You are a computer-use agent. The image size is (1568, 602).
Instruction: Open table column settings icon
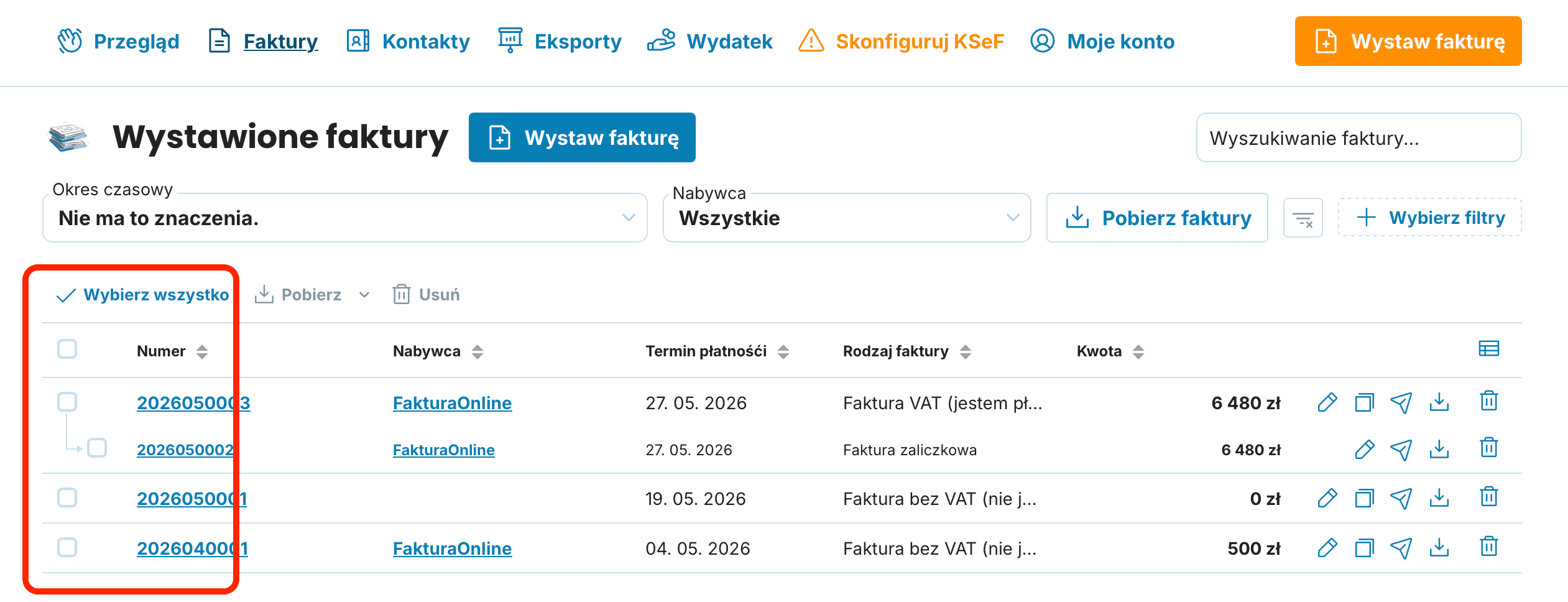click(x=1489, y=349)
